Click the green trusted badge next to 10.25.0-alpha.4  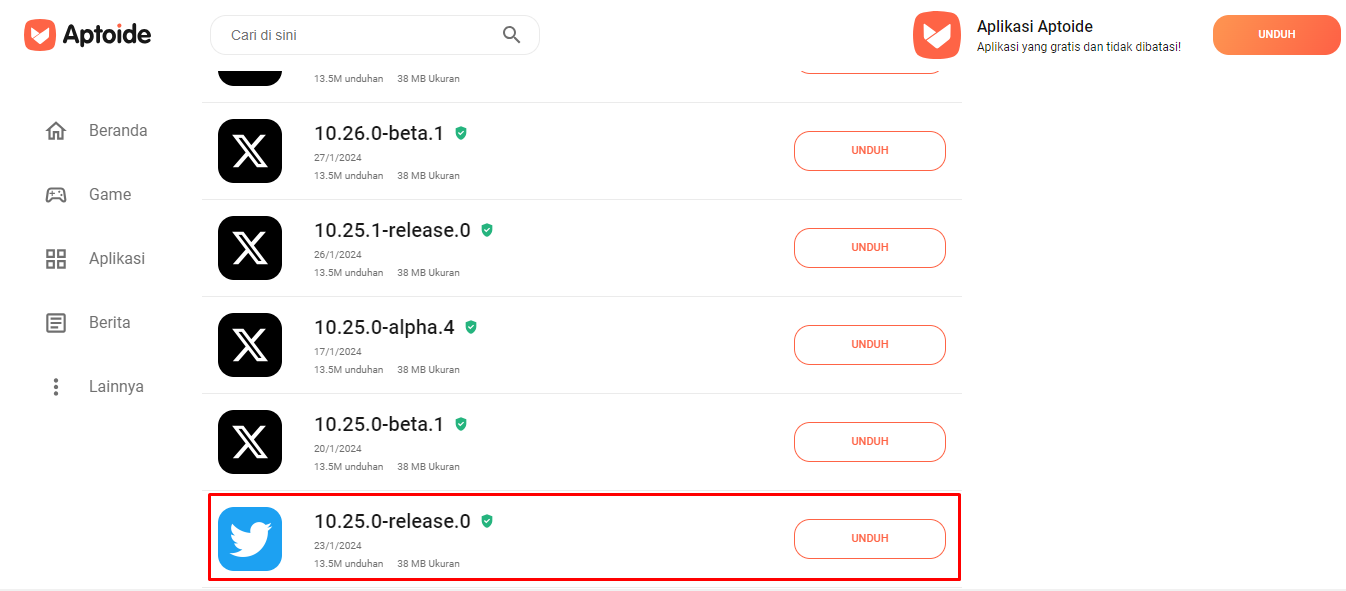pyautogui.click(x=471, y=327)
